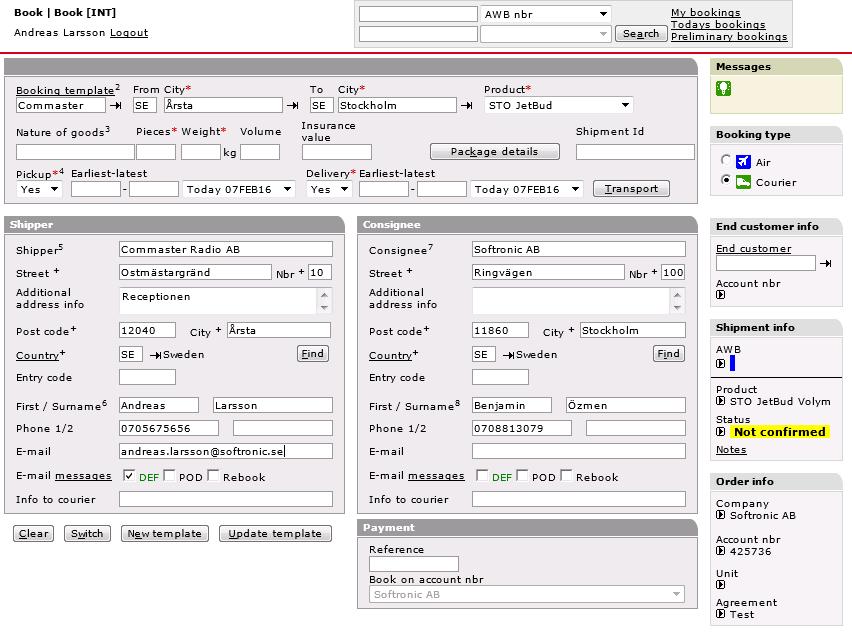Open the Pickup date Today 07FEB16 dropdown
Screen dimensions: 852x635
pyautogui.click(x=239, y=189)
